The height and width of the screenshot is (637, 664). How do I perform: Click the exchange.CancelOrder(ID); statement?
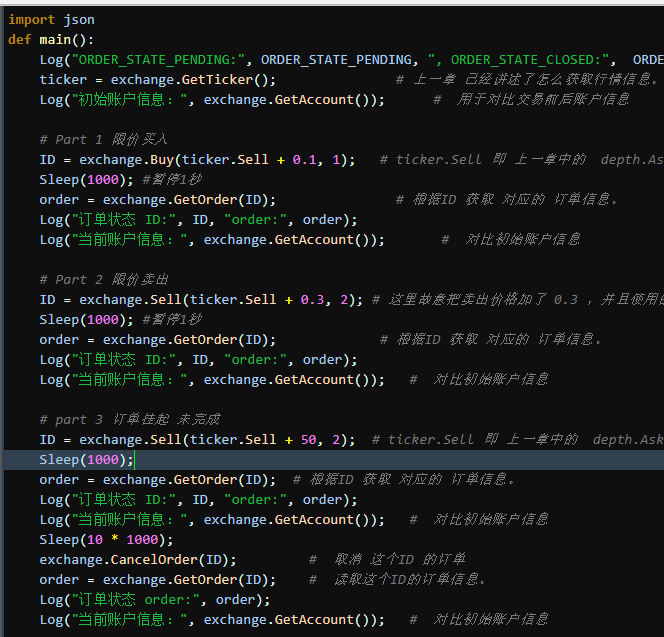[138, 559]
